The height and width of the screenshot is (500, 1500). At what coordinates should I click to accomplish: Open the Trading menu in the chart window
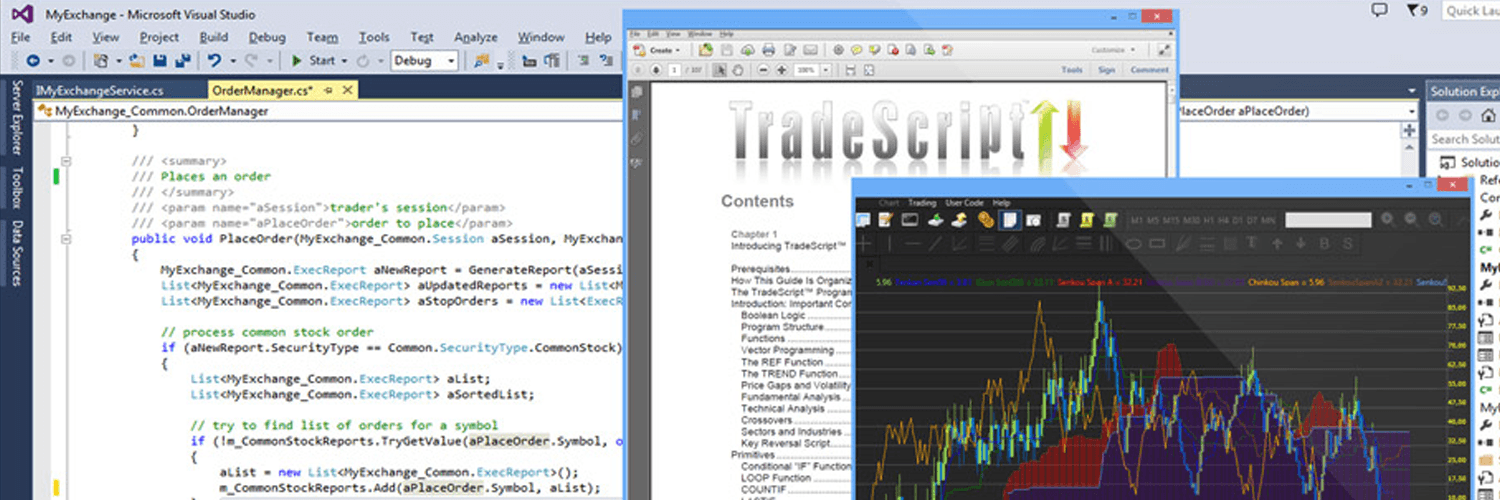[922, 203]
